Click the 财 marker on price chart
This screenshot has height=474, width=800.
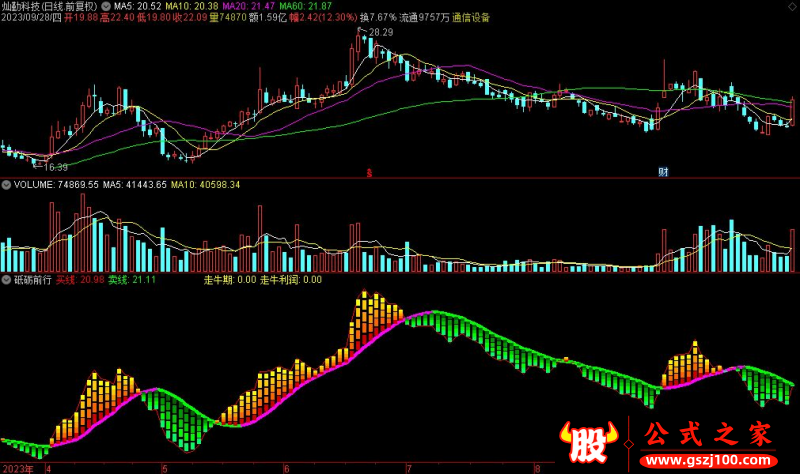663,172
